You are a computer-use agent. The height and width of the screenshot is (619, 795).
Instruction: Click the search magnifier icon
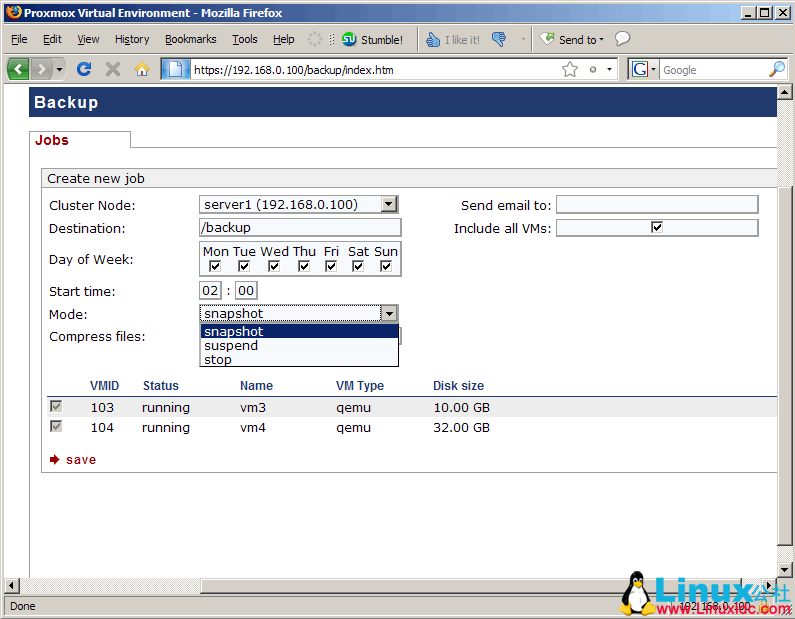(776, 69)
